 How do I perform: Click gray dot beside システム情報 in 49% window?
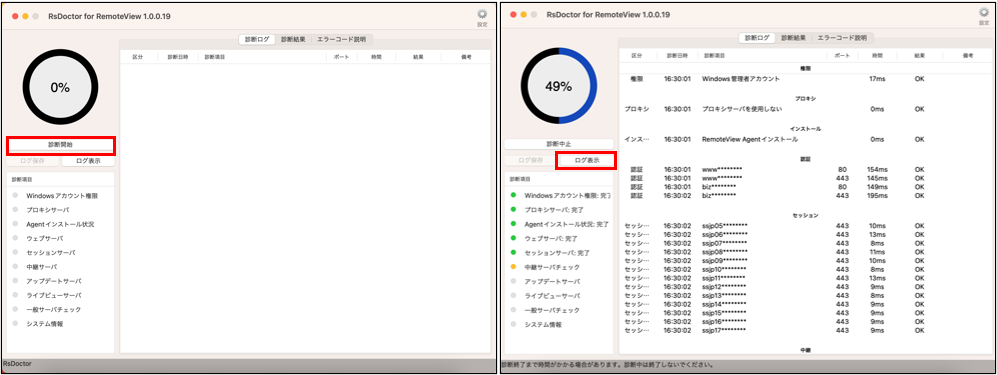click(513, 324)
